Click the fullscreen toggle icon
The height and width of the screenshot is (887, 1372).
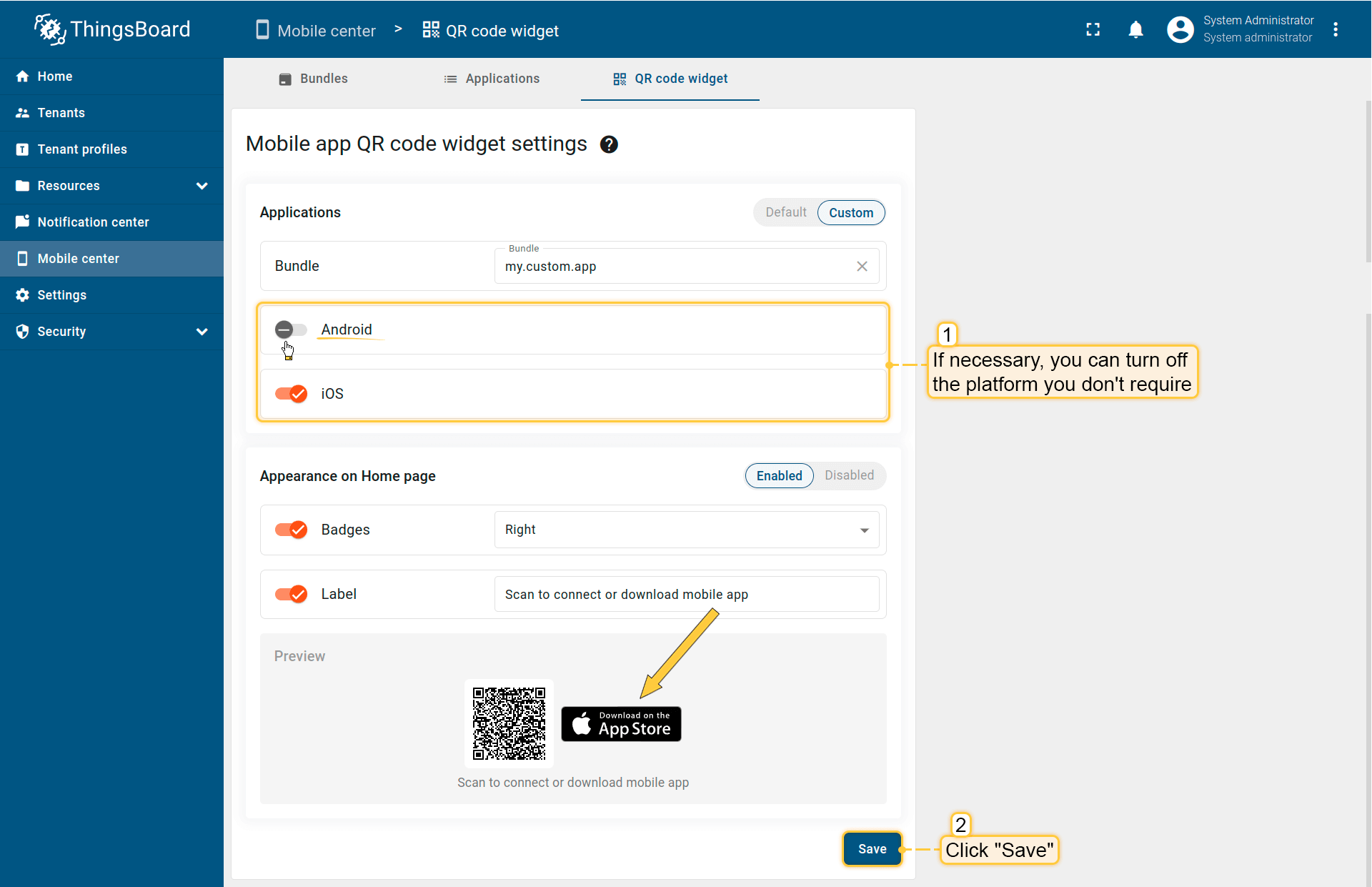coord(1093,29)
